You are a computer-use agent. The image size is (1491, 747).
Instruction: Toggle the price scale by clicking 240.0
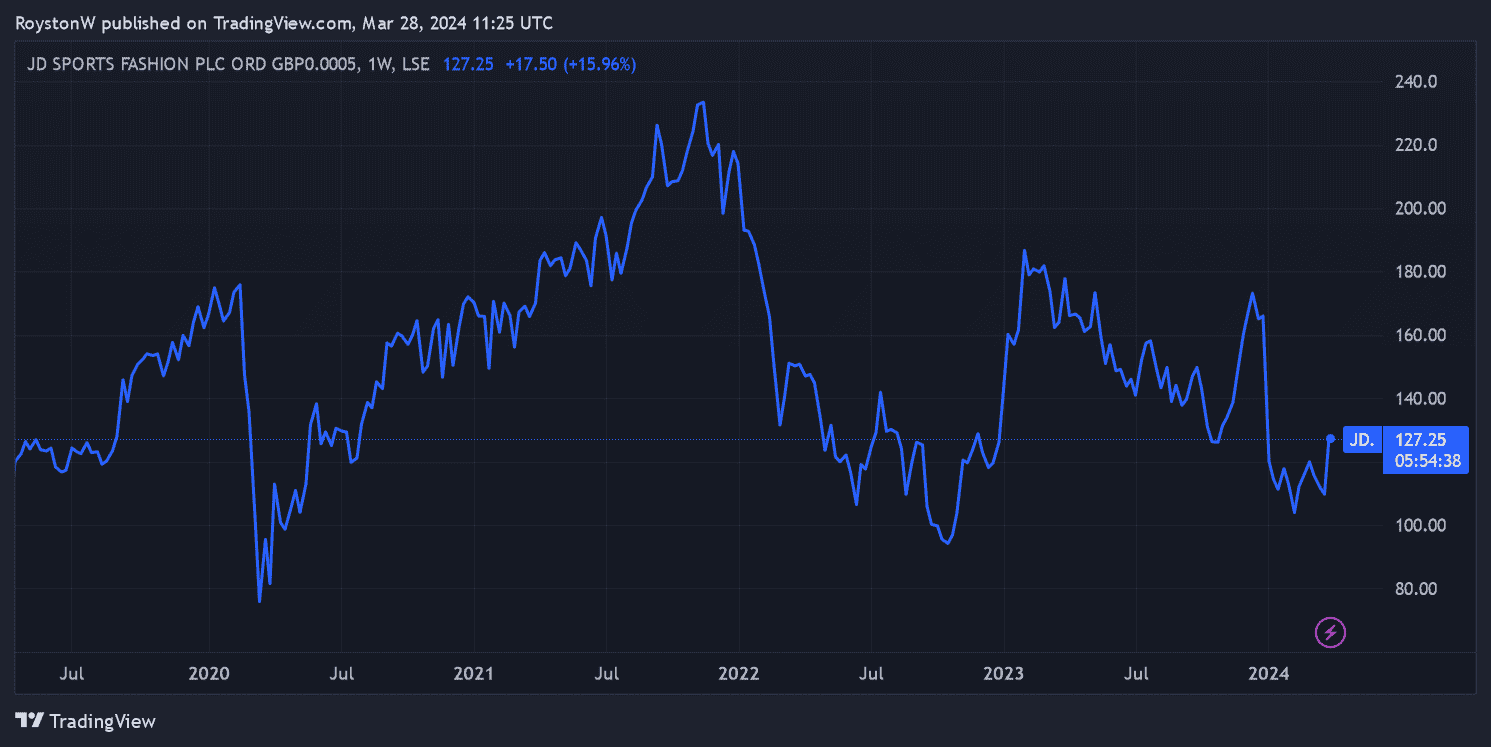click(1416, 82)
